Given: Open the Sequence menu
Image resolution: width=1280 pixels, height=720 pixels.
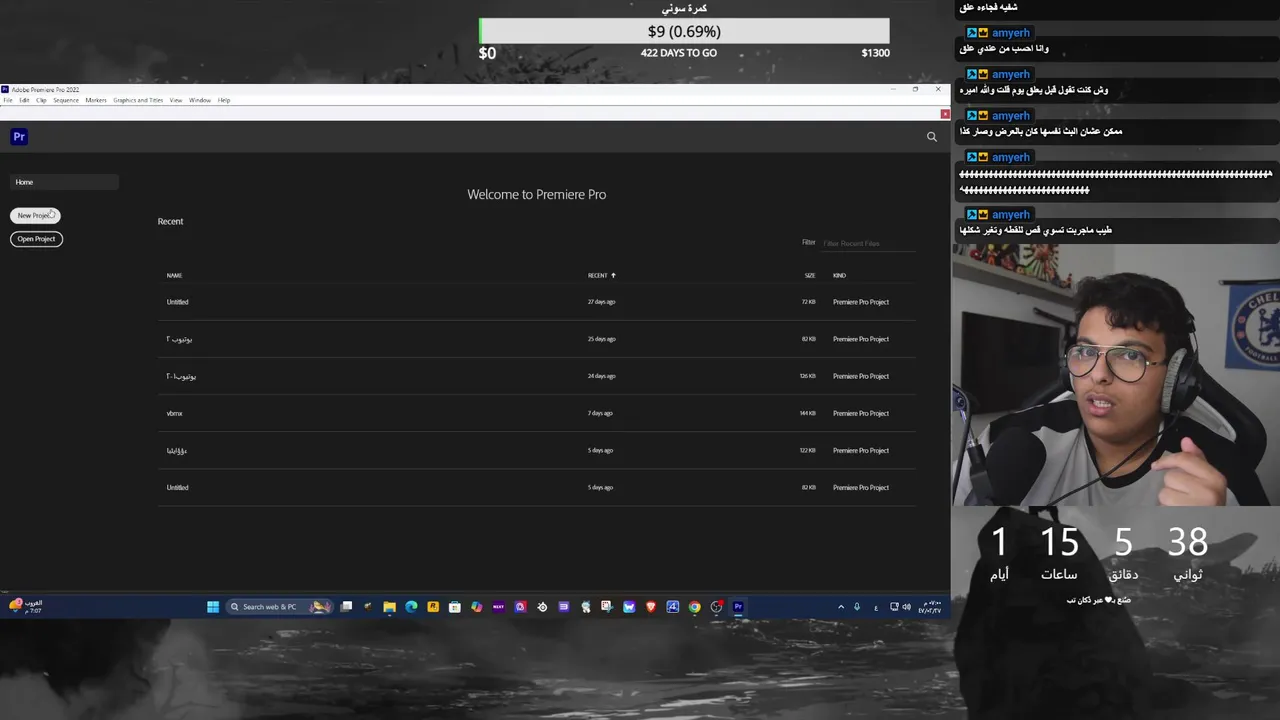Looking at the screenshot, I should [66, 100].
